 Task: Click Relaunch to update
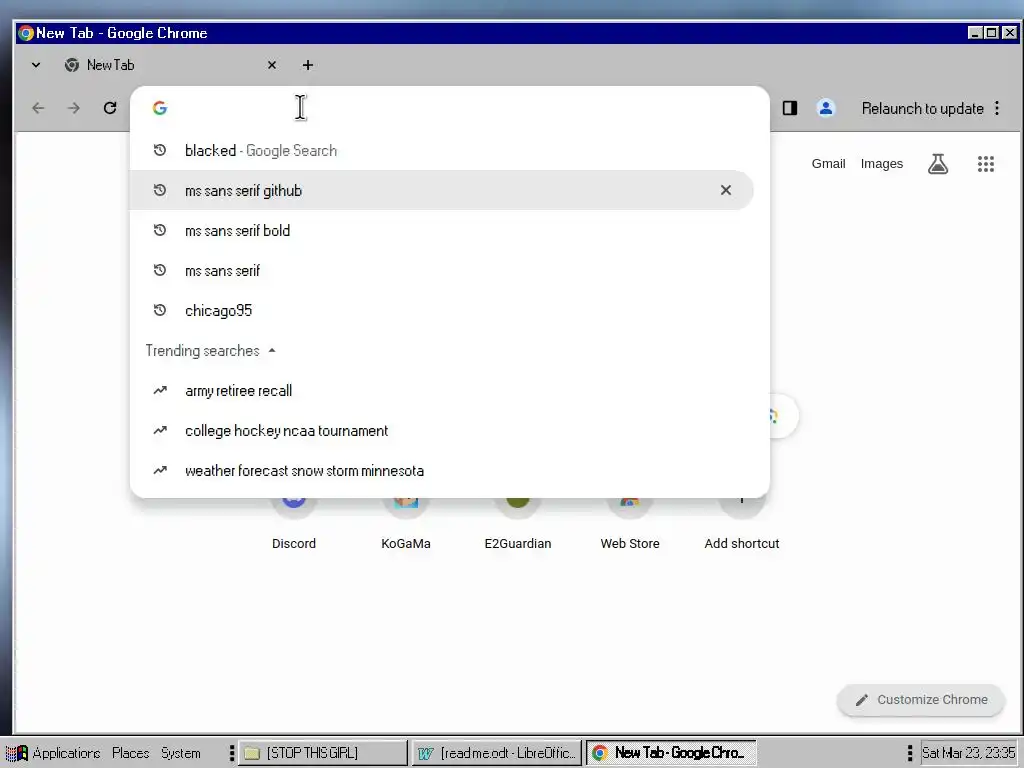point(922,108)
